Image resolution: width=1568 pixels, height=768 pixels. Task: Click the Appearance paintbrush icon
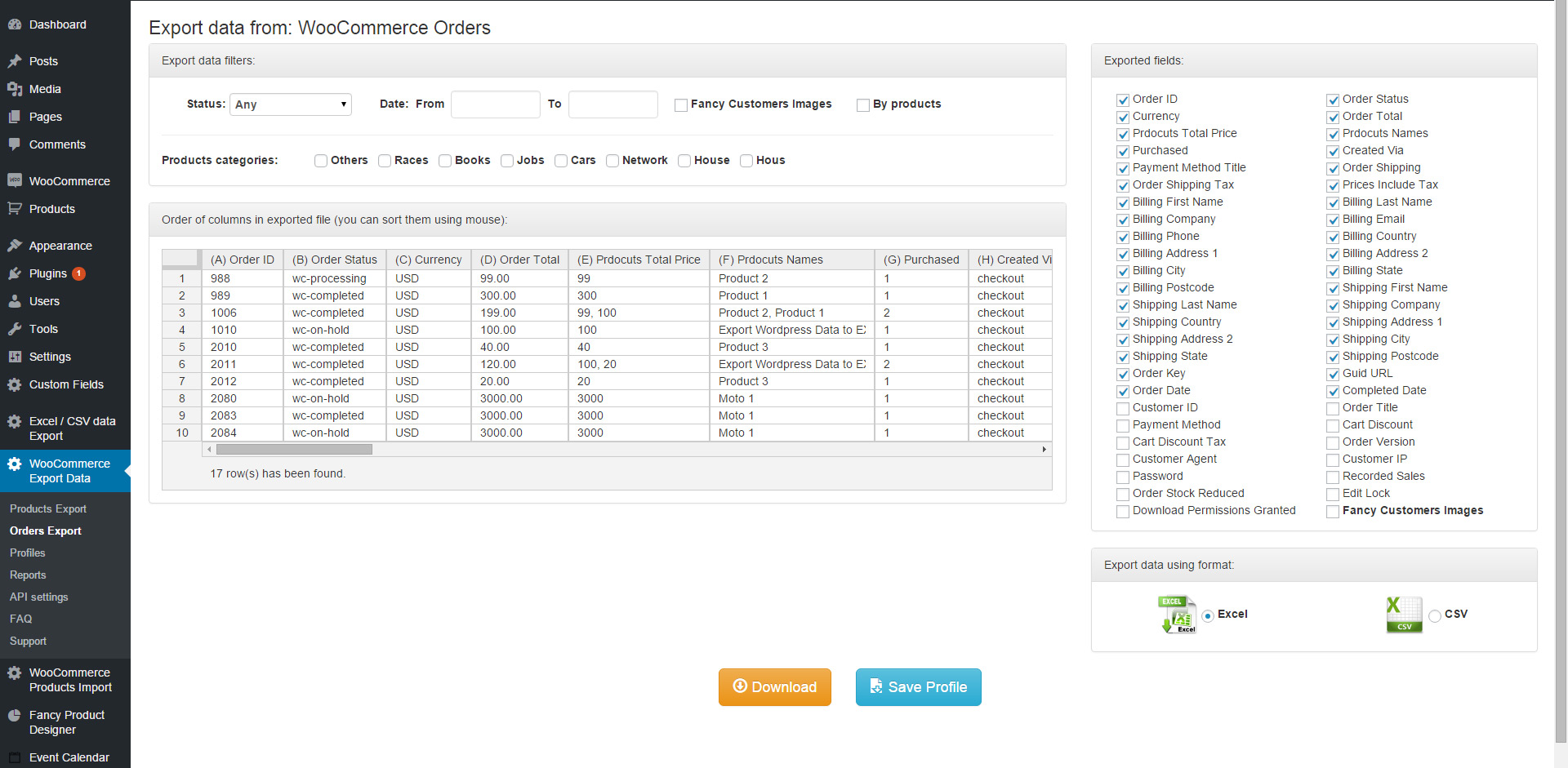point(15,246)
